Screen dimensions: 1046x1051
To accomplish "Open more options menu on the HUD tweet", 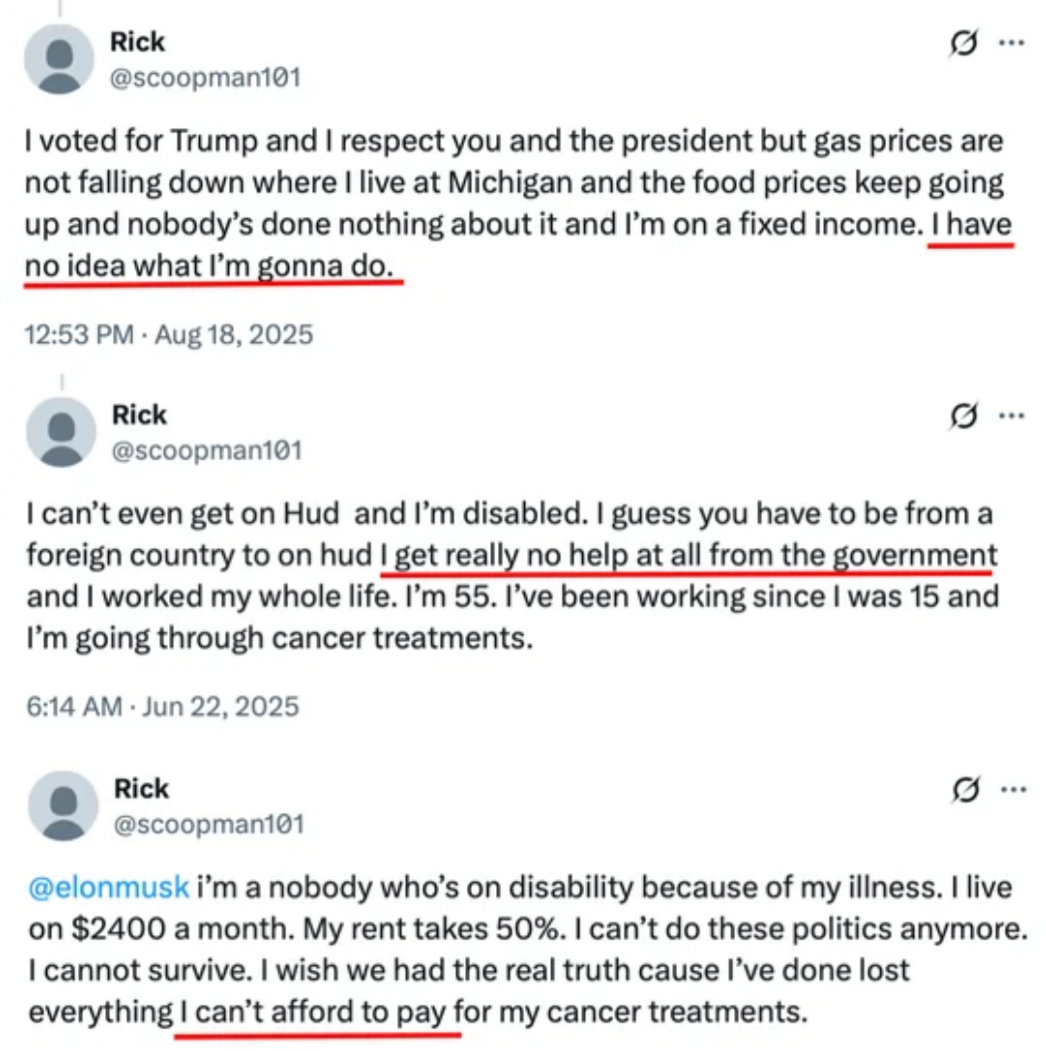I will click(x=1012, y=417).
